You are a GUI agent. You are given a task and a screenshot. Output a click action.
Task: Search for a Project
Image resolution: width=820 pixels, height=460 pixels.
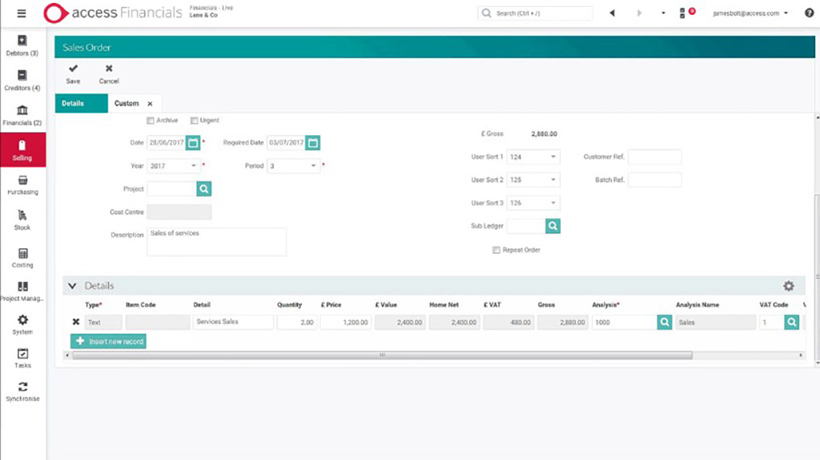pos(204,189)
